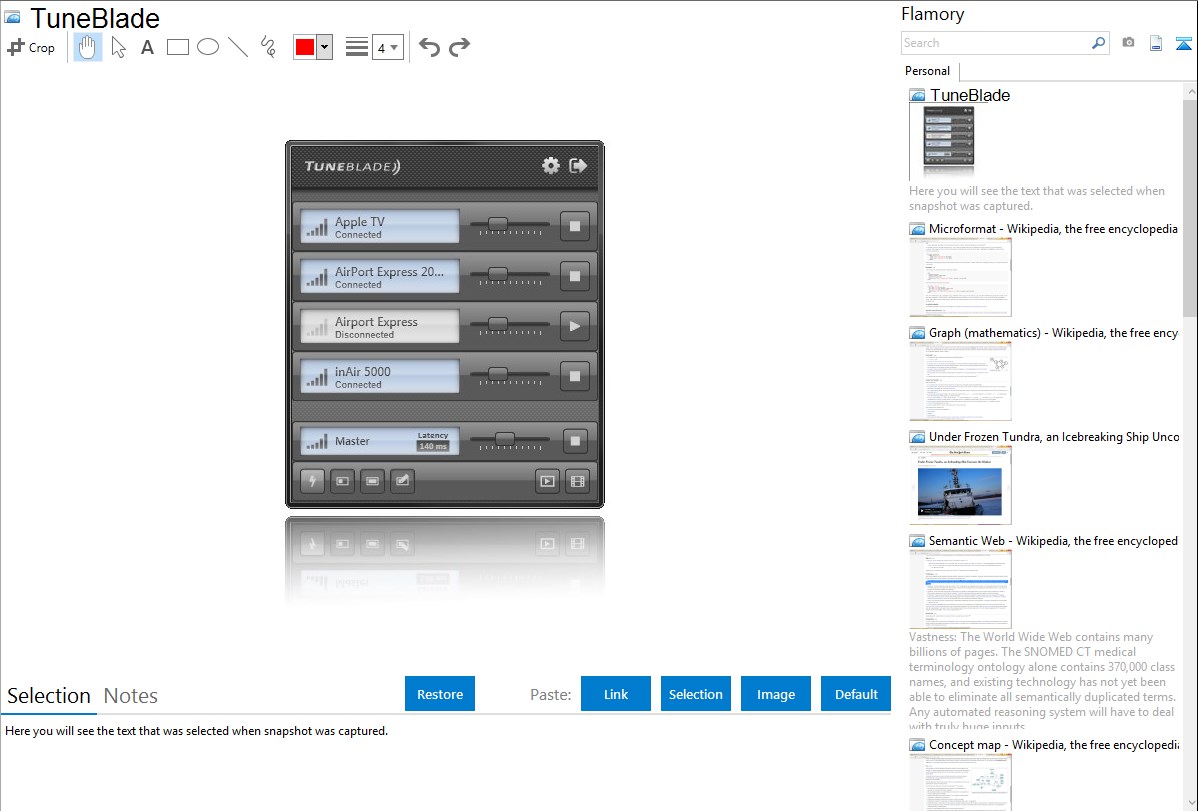
Task: Click the play-screen icon in TuneBlade footer
Action: (x=547, y=481)
